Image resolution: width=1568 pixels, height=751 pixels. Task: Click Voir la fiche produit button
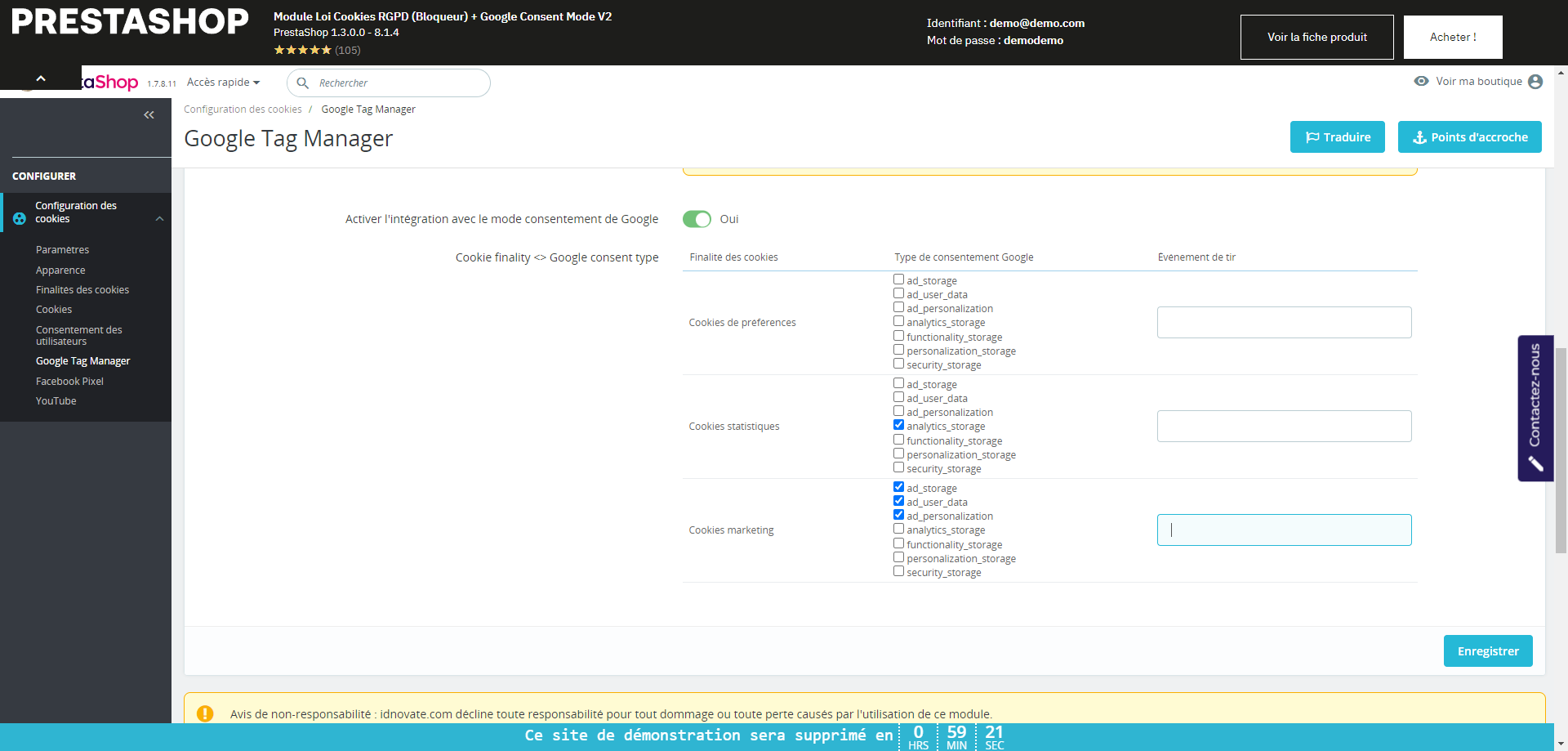1317,37
